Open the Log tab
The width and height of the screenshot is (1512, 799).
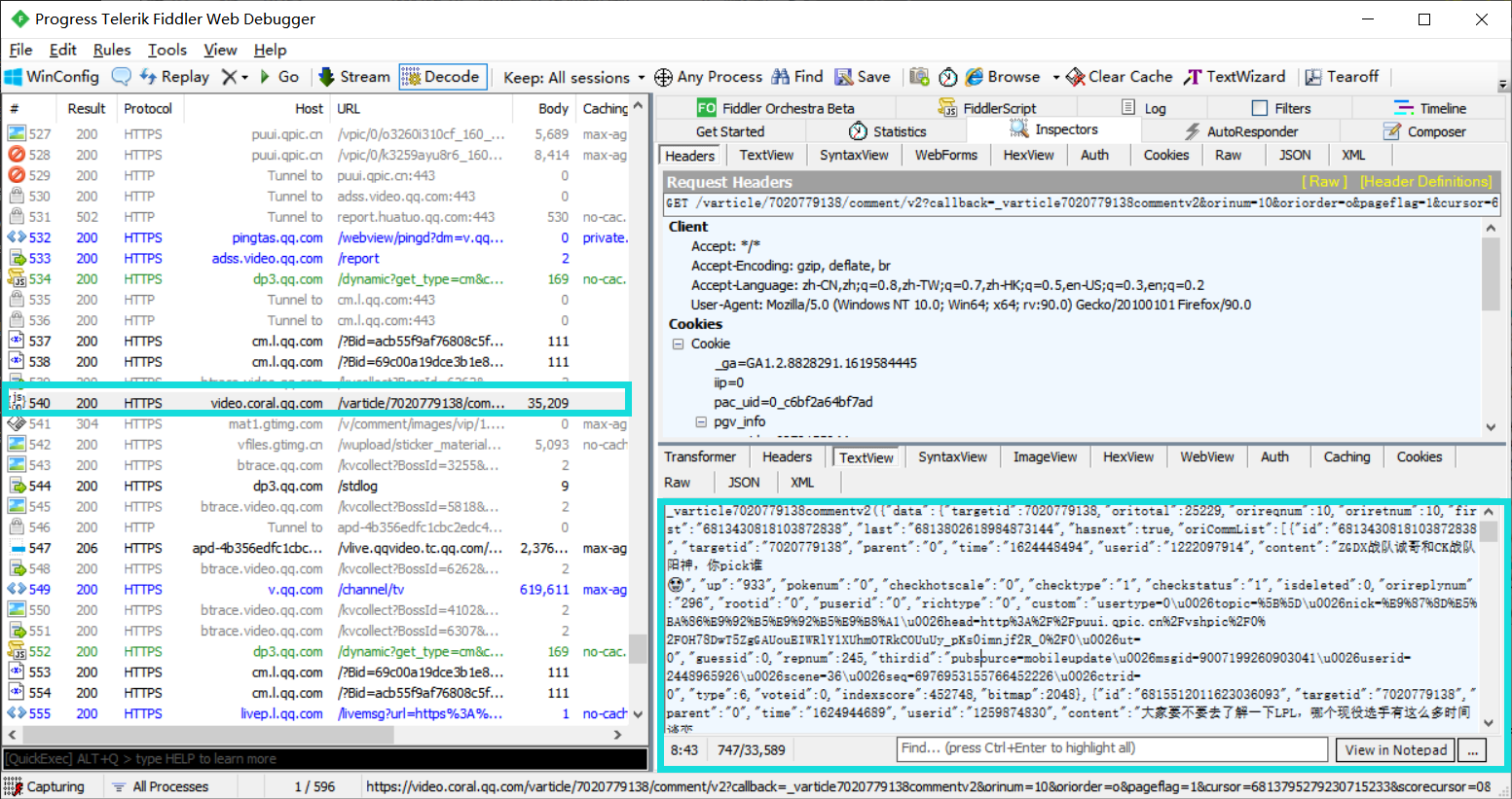tap(1144, 108)
